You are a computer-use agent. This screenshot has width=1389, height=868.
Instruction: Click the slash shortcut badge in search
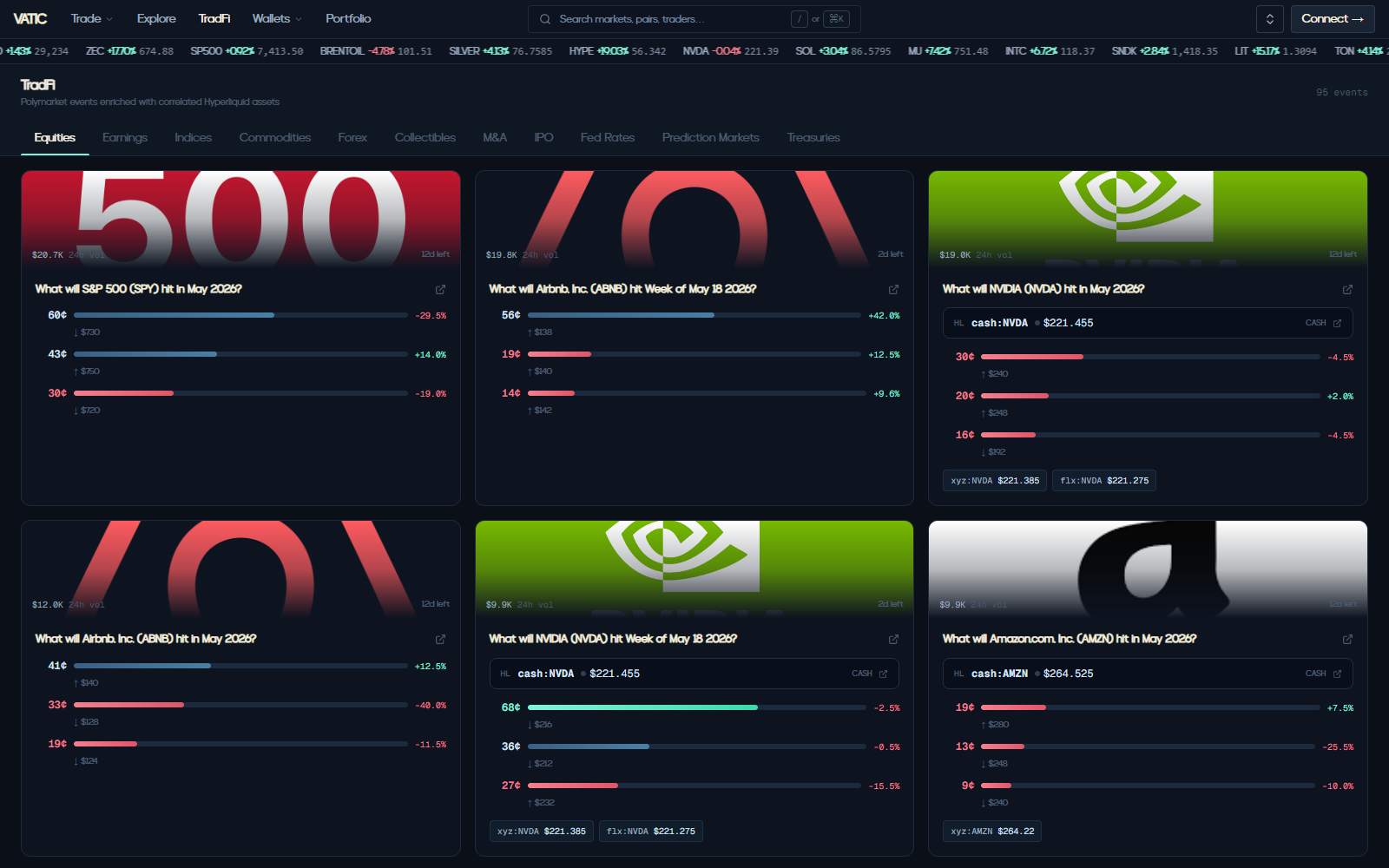[800, 19]
